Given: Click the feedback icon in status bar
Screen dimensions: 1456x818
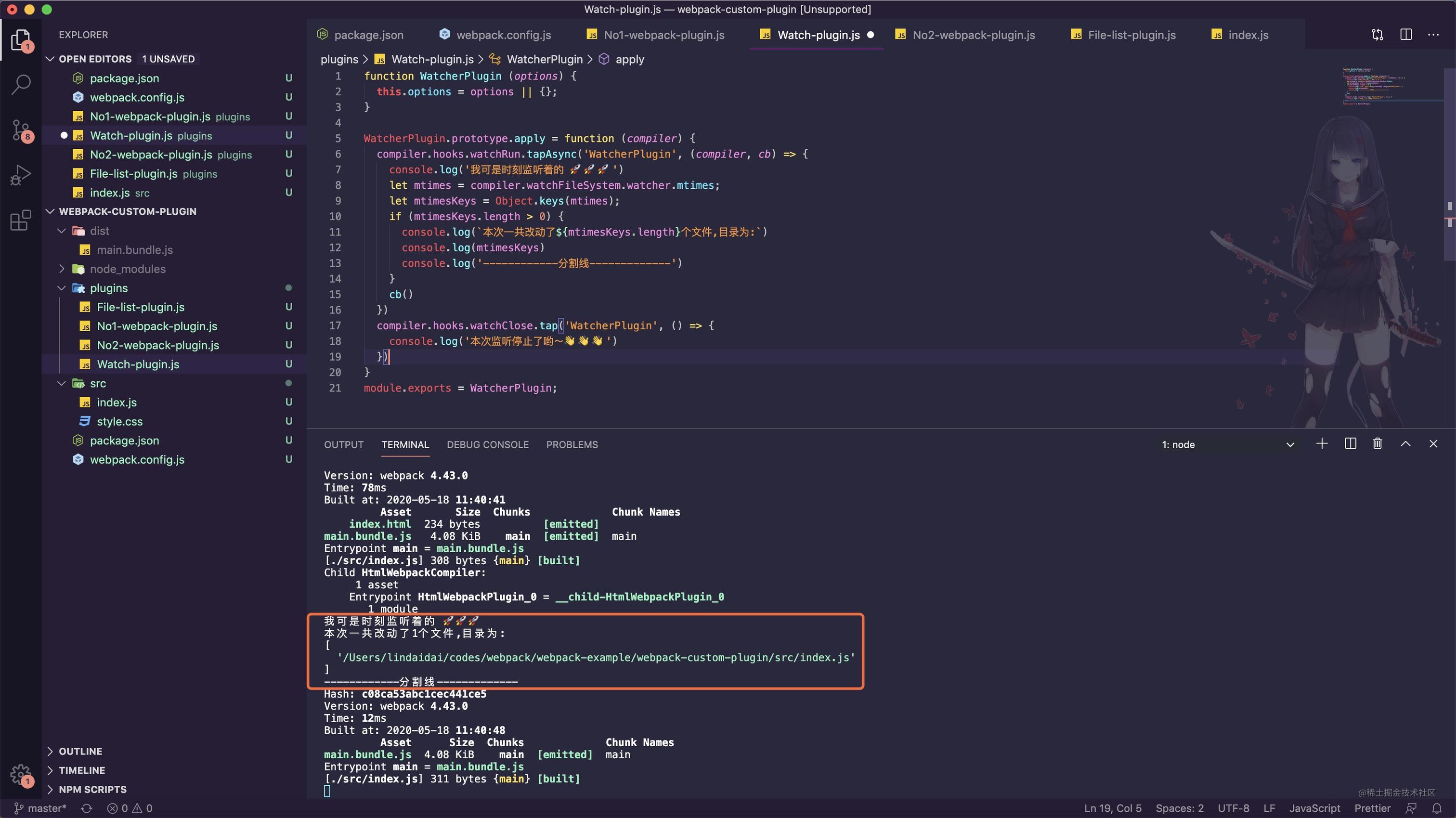Looking at the screenshot, I should click(1411, 808).
